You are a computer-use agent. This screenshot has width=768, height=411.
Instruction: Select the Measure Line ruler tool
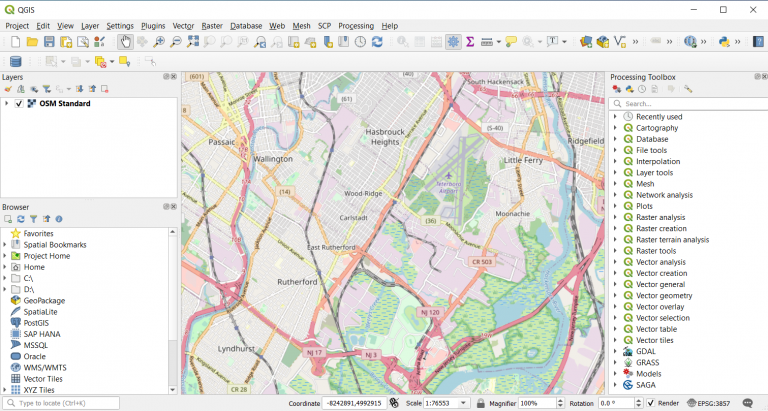pyautogui.click(x=486, y=42)
